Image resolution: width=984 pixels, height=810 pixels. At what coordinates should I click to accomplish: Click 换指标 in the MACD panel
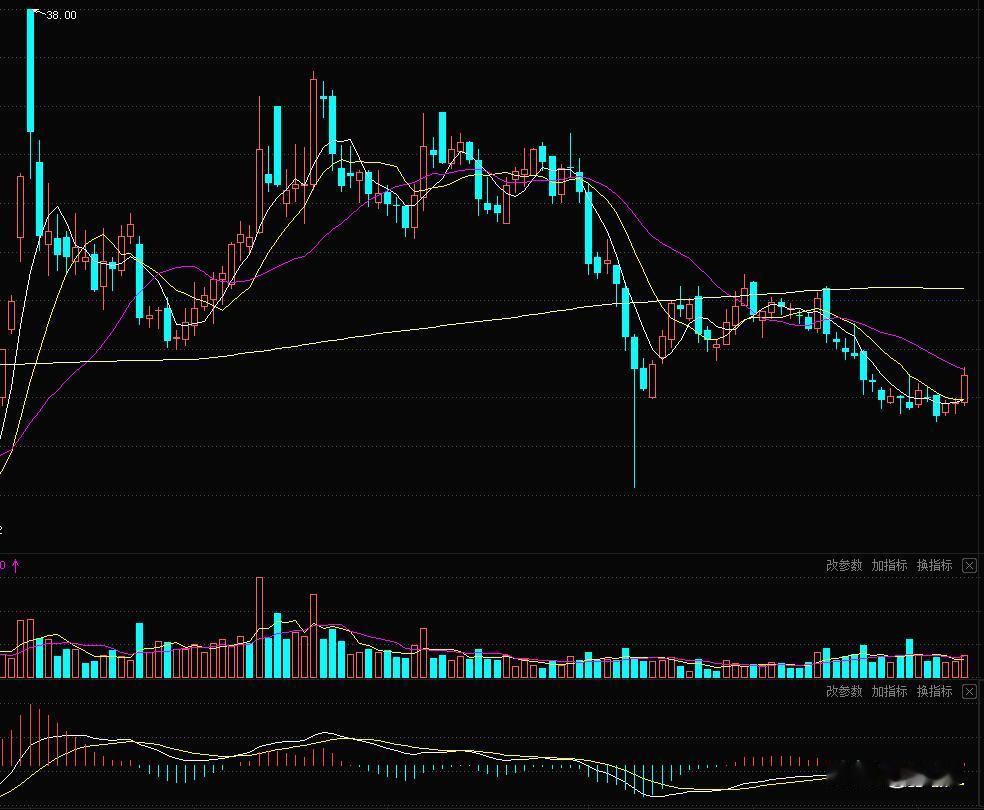point(934,691)
